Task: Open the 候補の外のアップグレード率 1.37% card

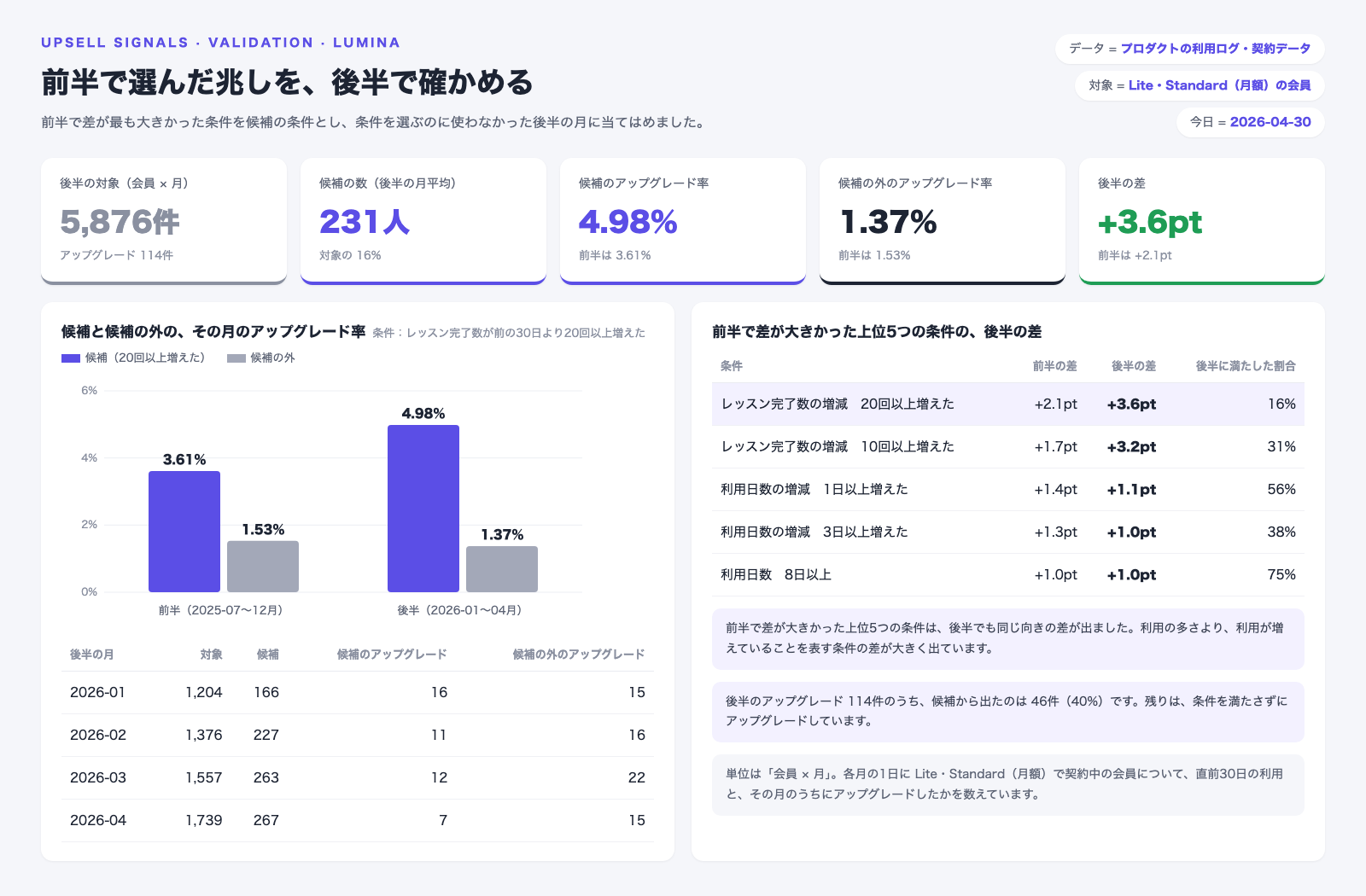Action: [943, 221]
